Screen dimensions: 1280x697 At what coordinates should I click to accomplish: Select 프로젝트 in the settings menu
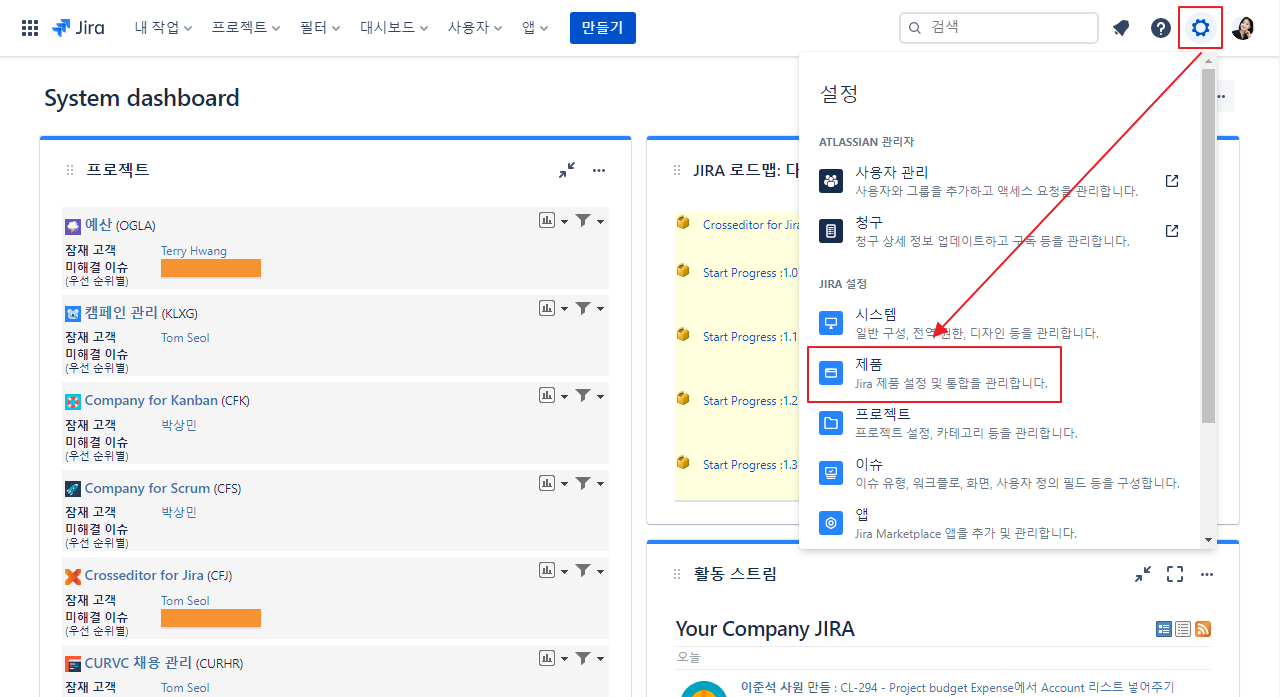(x=1002, y=423)
